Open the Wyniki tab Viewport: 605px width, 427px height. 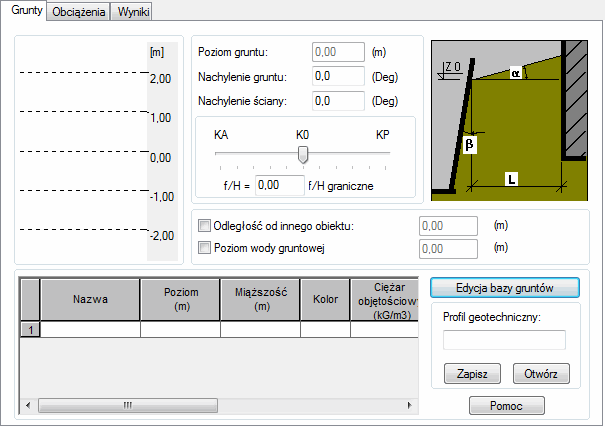[x=133, y=12]
